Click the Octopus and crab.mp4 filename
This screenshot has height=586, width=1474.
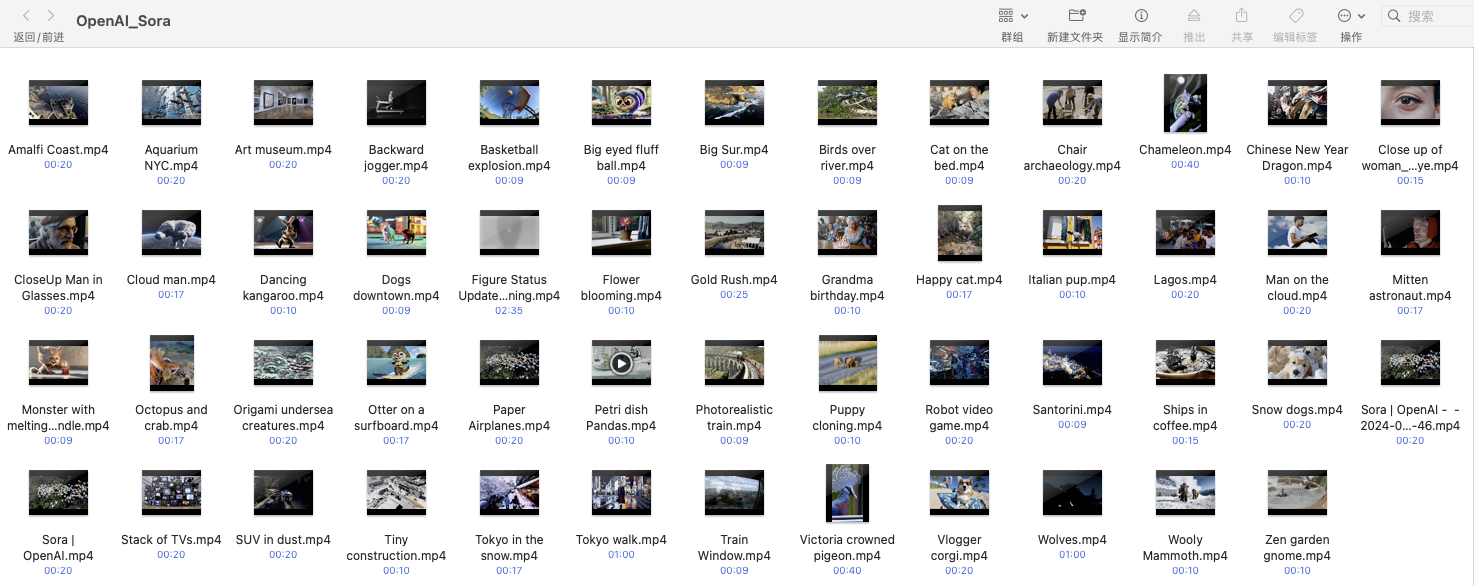171,418
